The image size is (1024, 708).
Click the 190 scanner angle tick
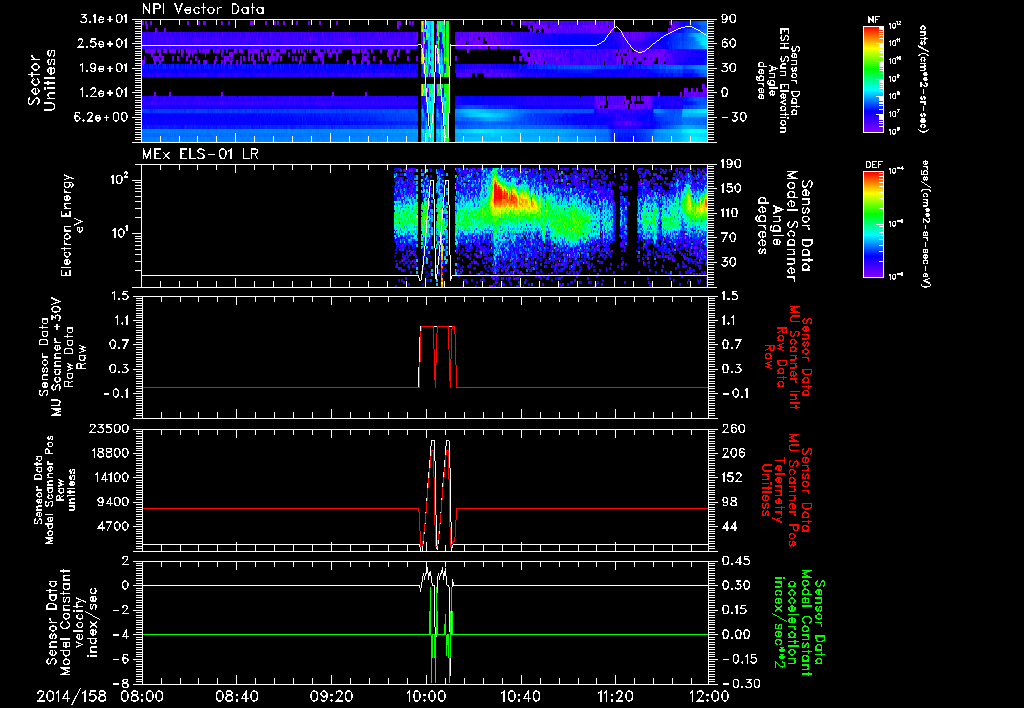point(732,165)
